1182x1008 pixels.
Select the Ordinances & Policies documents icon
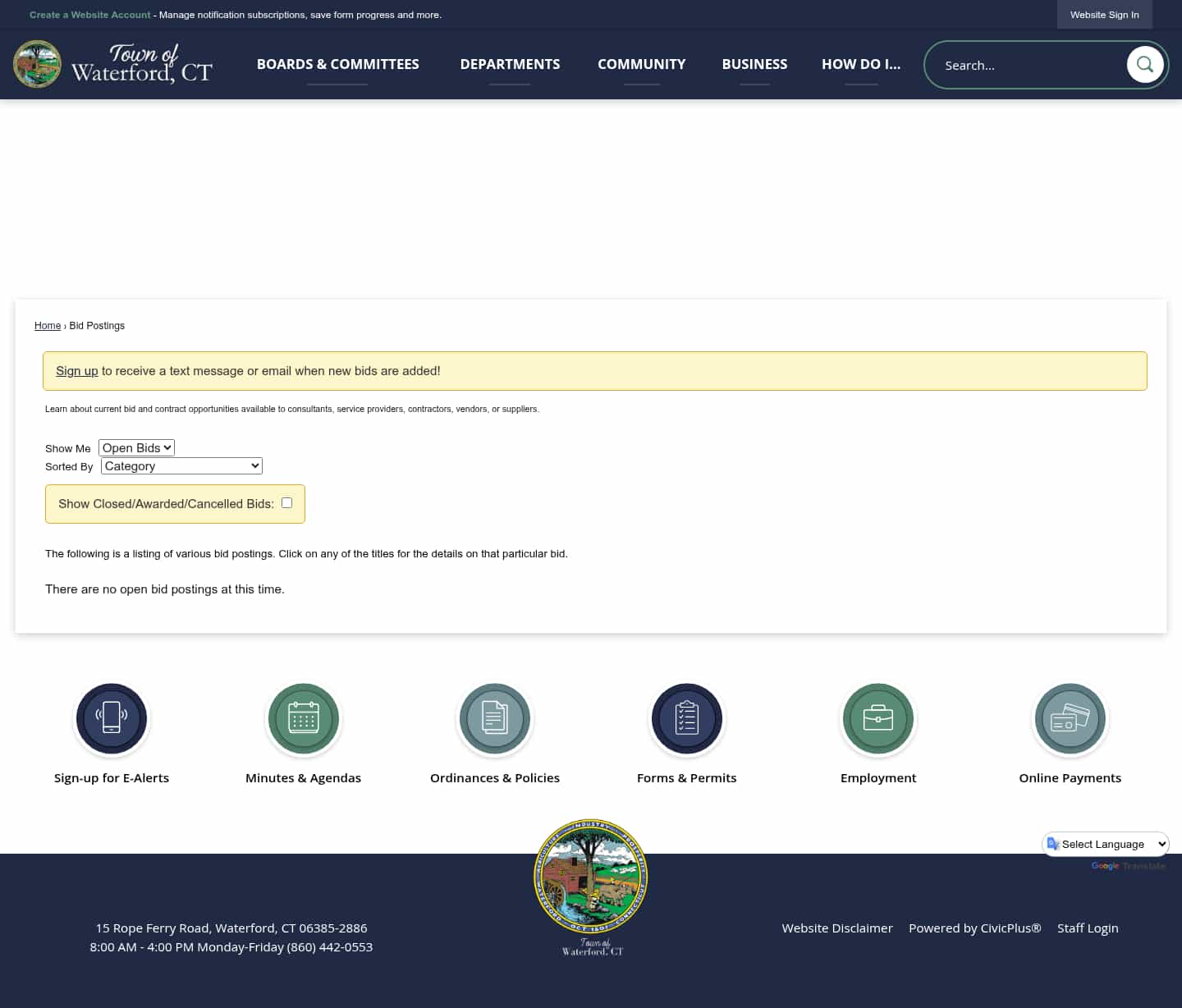[x=494, y=718]
